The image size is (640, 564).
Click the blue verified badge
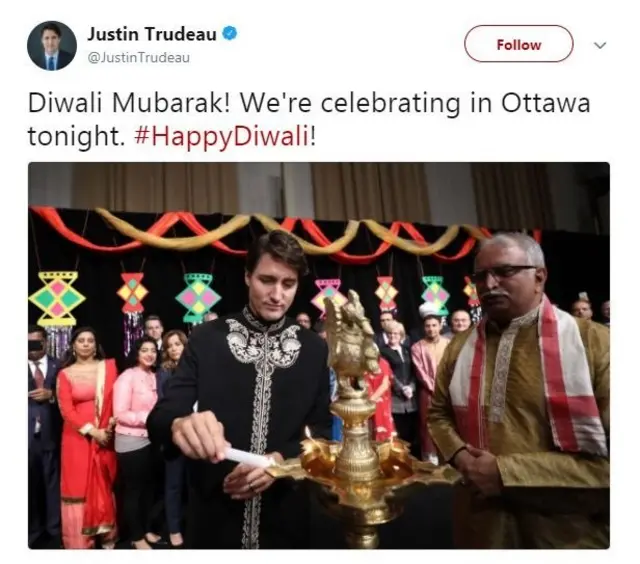[x=230, y=33]
